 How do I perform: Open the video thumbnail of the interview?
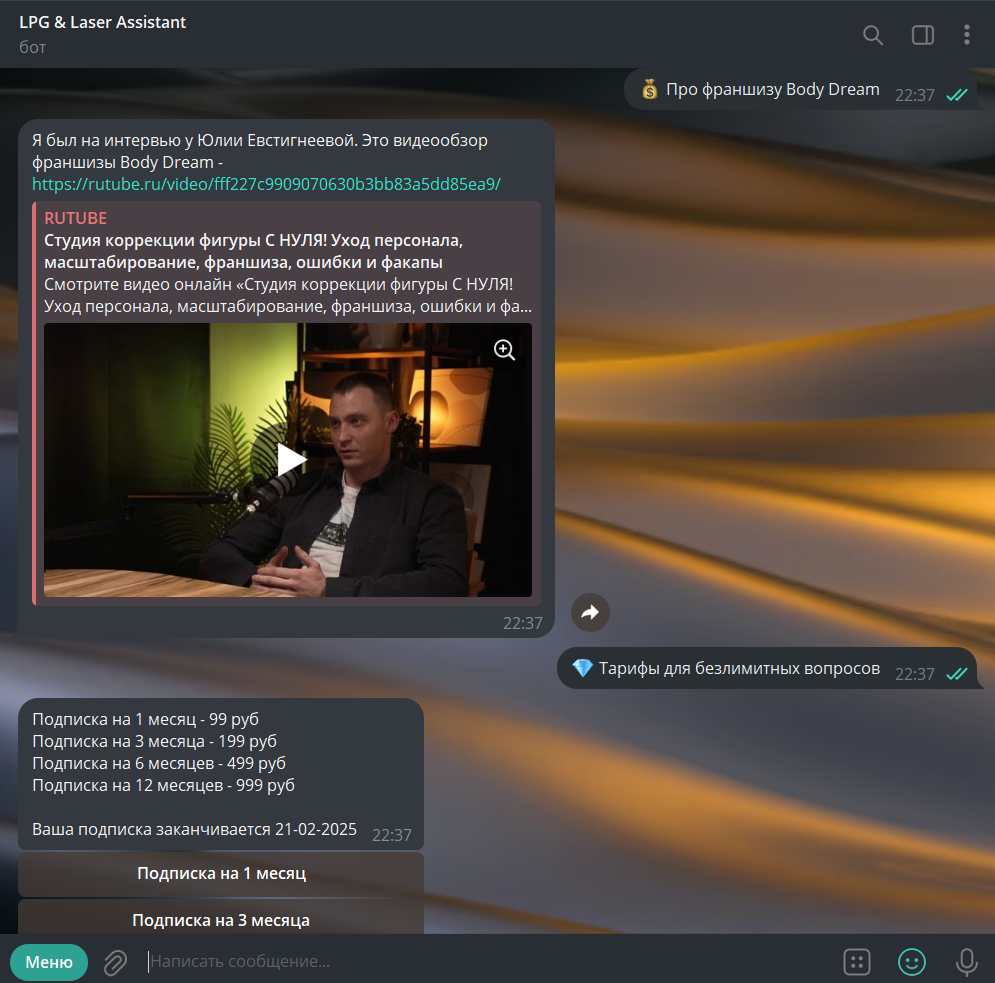pyautogui.click(x=287, y=460)
